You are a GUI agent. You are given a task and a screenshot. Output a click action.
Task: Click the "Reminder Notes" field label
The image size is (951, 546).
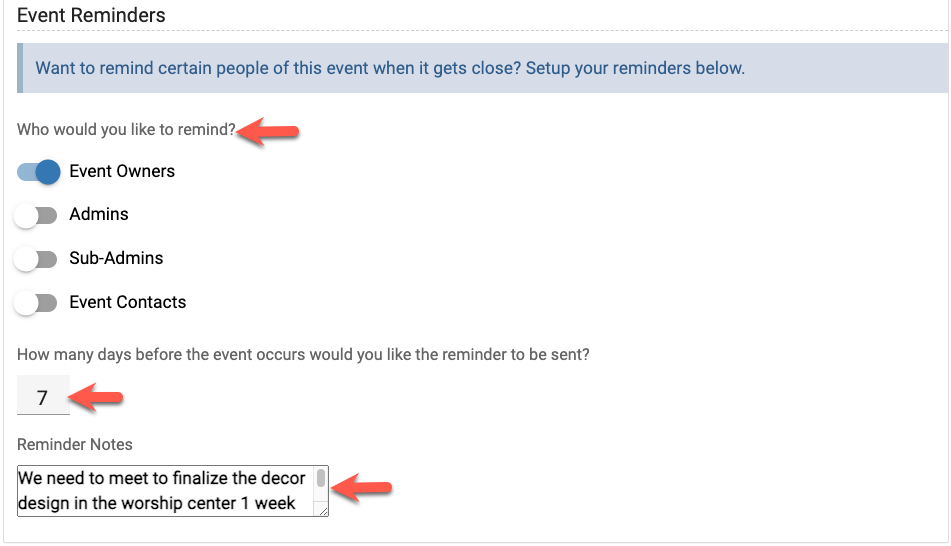tap(75, 444)
